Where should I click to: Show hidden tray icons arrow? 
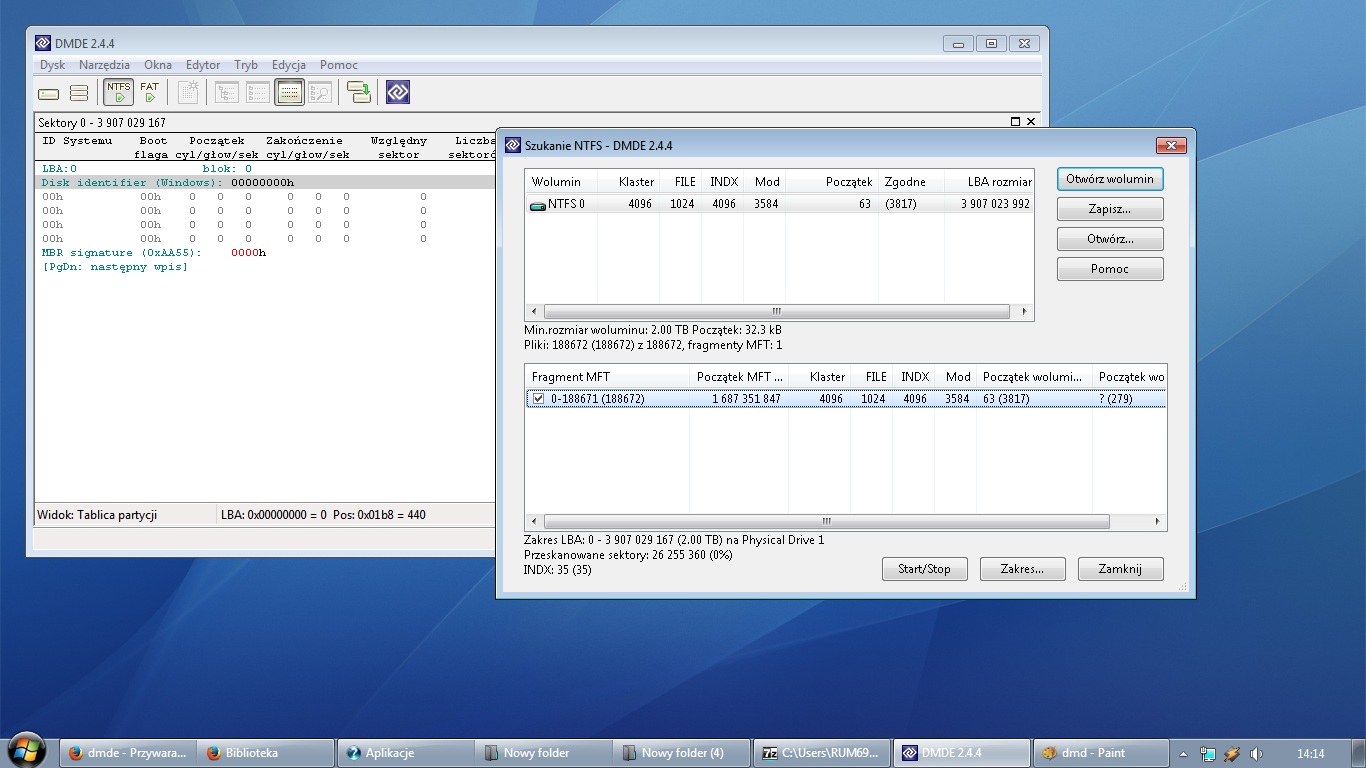point(1183,753)
